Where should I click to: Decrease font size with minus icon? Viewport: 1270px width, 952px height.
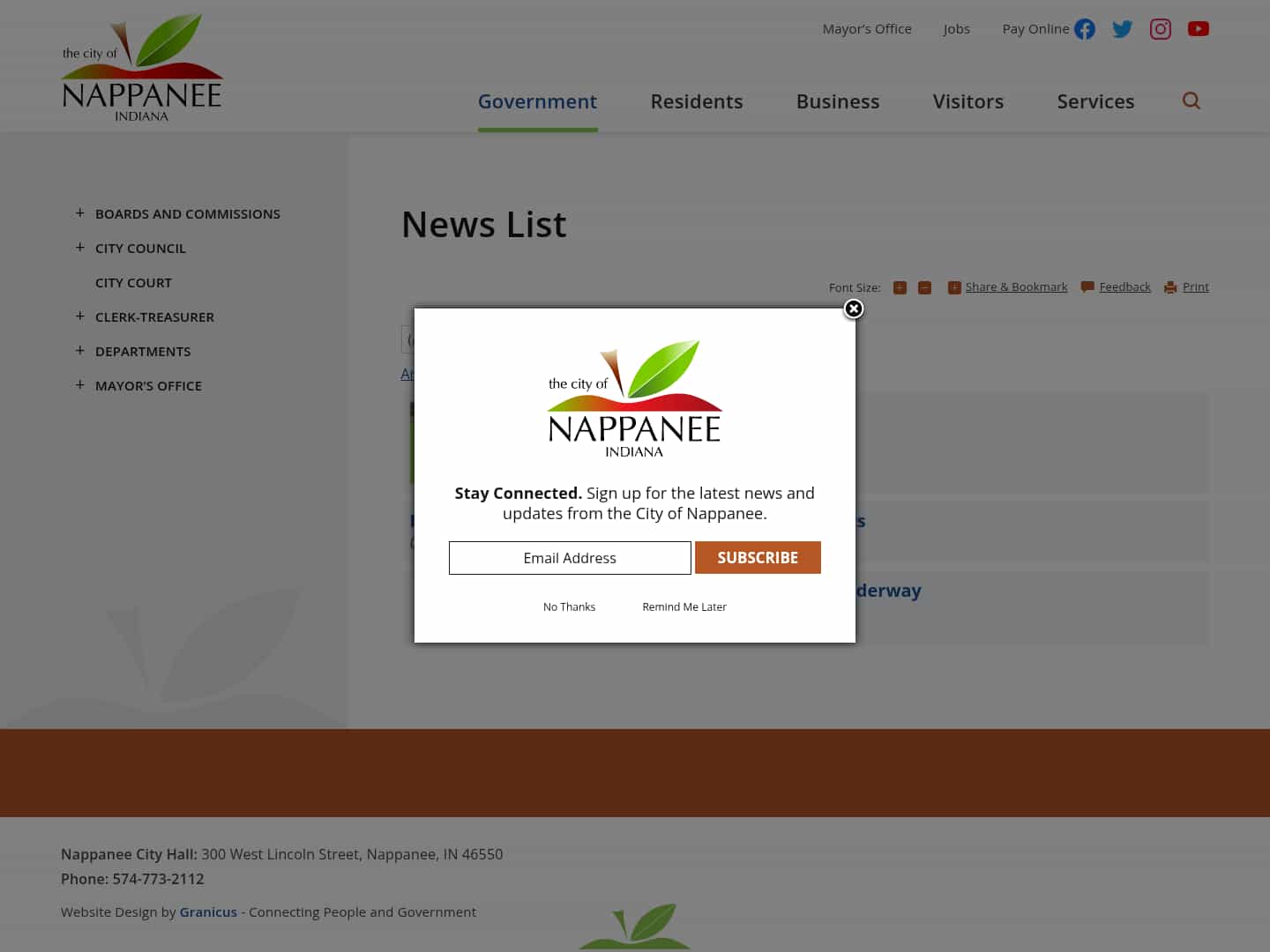tap(924, 287)
